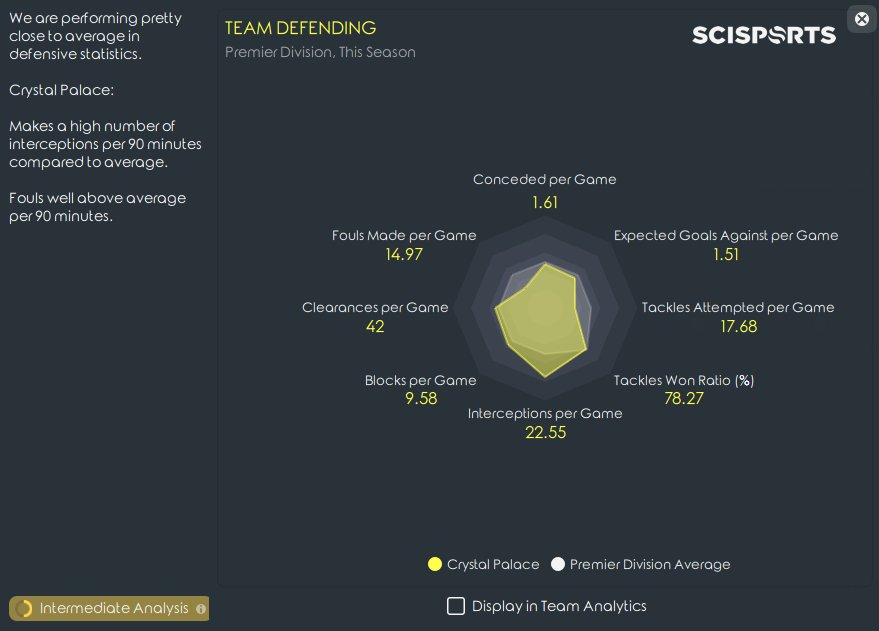Image resolution: width=879 pixels, height=631 pixels.
Task: Open the Intermediate Analysis button
Action: [109, 609]
